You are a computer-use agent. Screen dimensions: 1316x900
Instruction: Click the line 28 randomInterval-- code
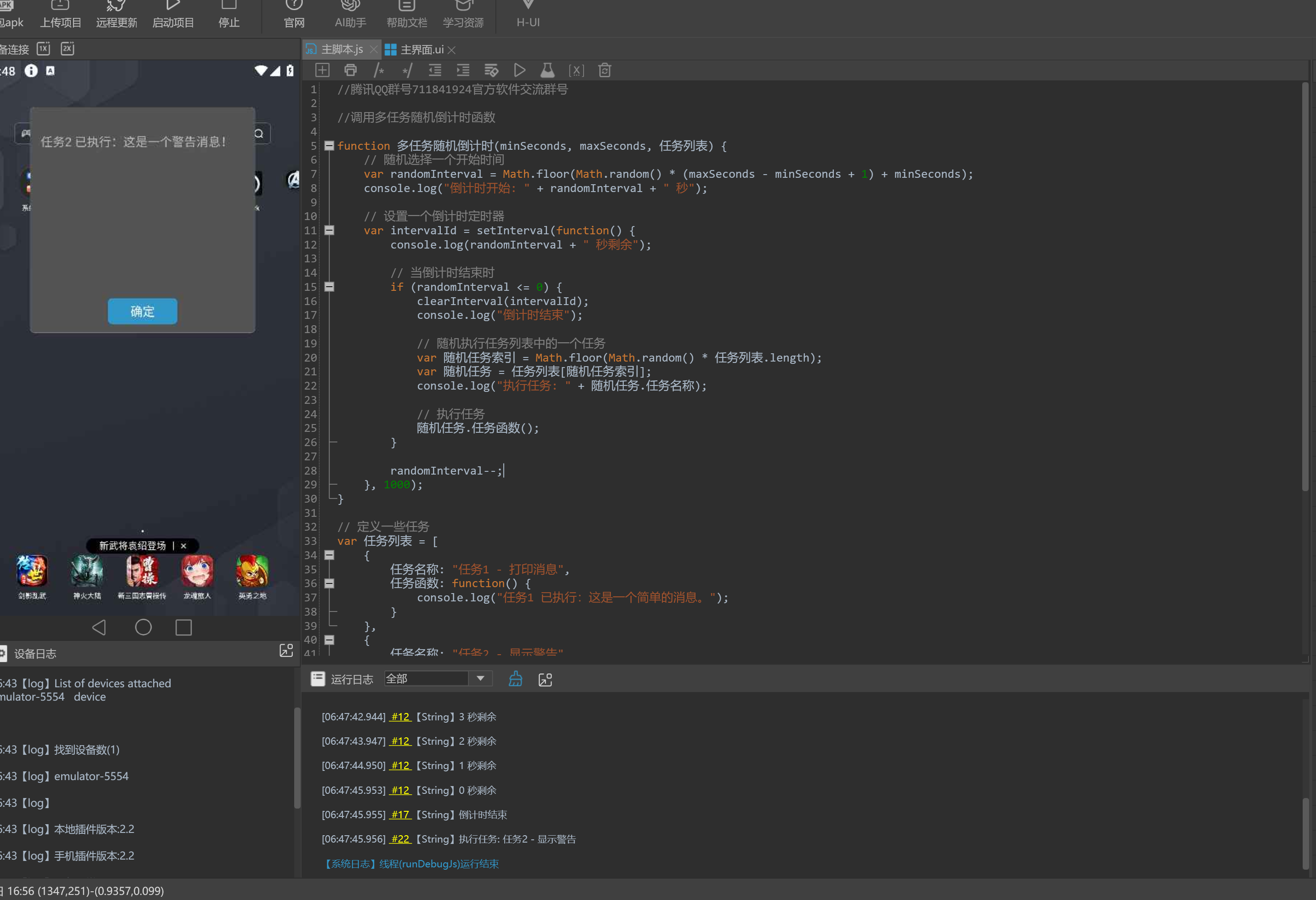(x=446, y=470)
